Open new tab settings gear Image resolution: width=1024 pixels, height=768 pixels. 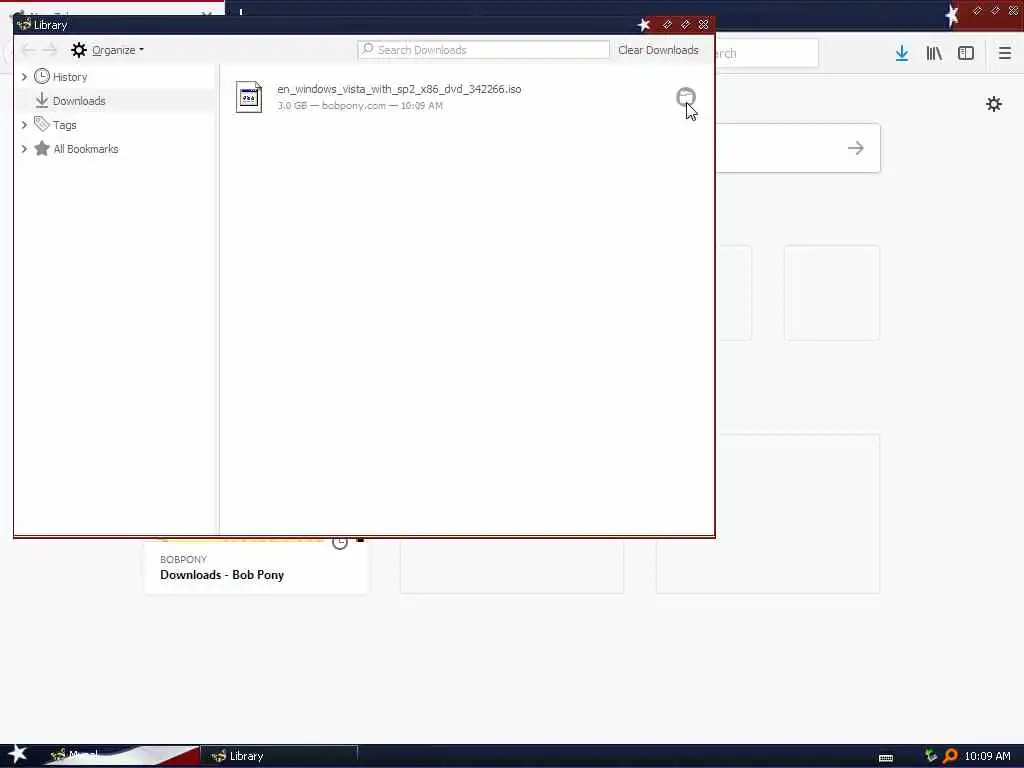[994, 104]
